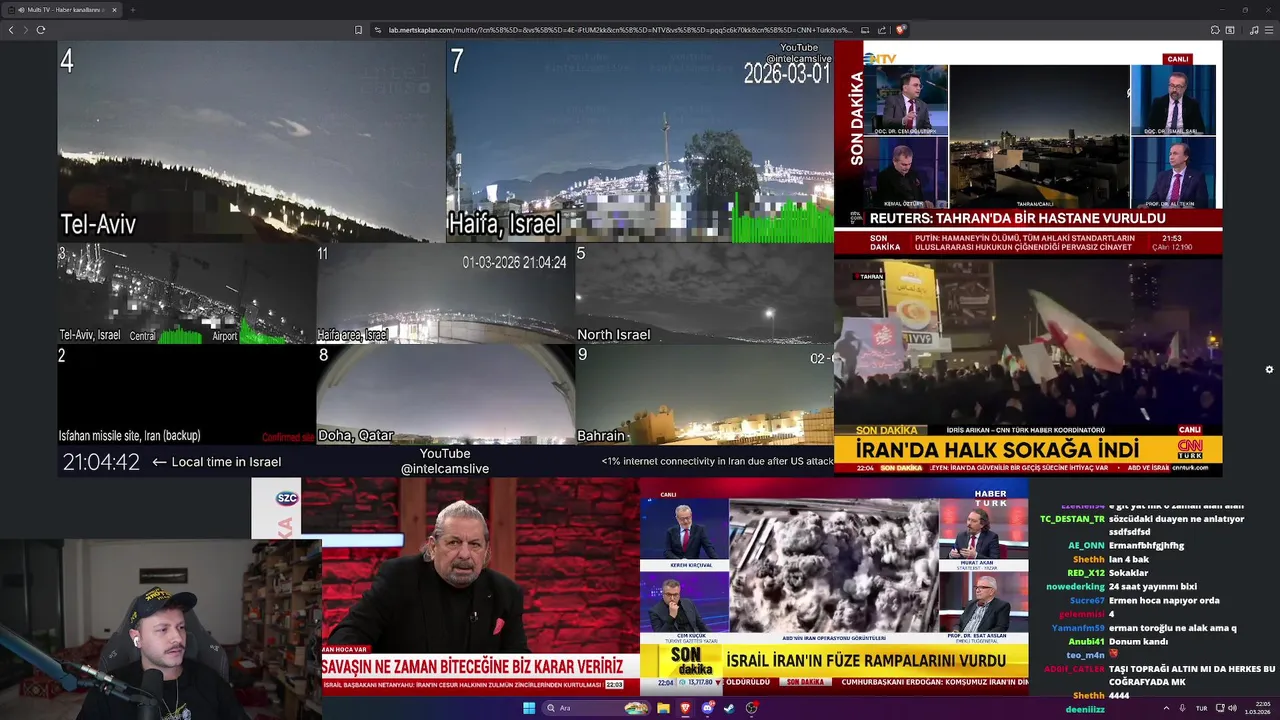Image resolution: width=1280 pixels, height=720 pixels.
Task: Click the browser forward arrow
Action: tap(25, 30)
